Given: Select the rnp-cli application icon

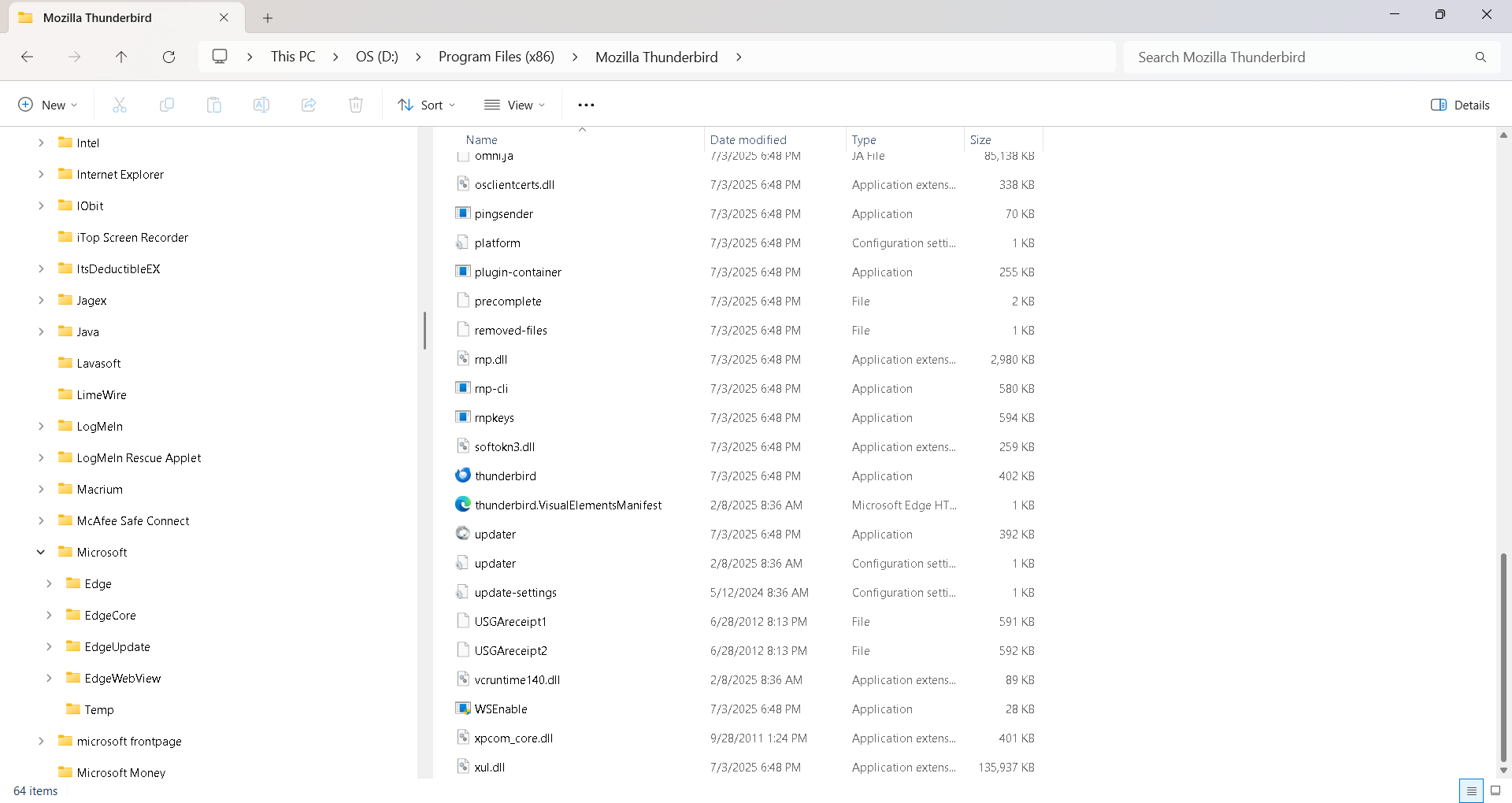Looking at the screenshot, I should tap(463, 388).
